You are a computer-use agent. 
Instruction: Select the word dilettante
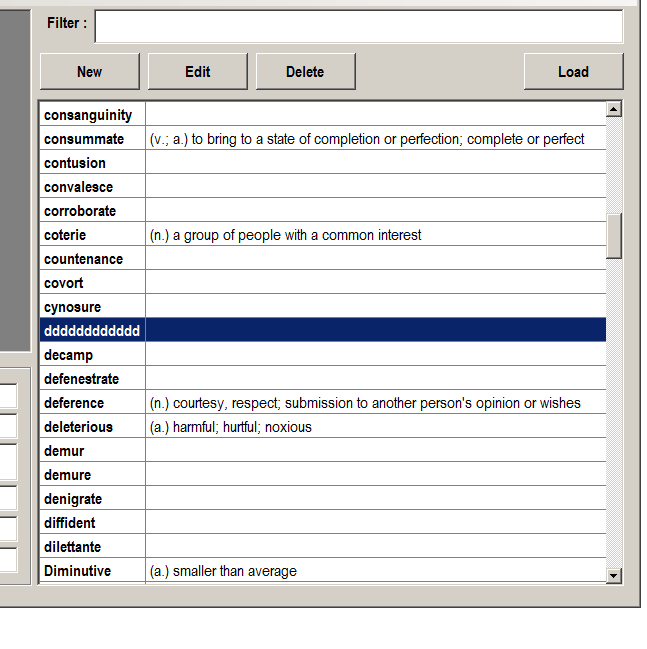(x=72, y=547)
